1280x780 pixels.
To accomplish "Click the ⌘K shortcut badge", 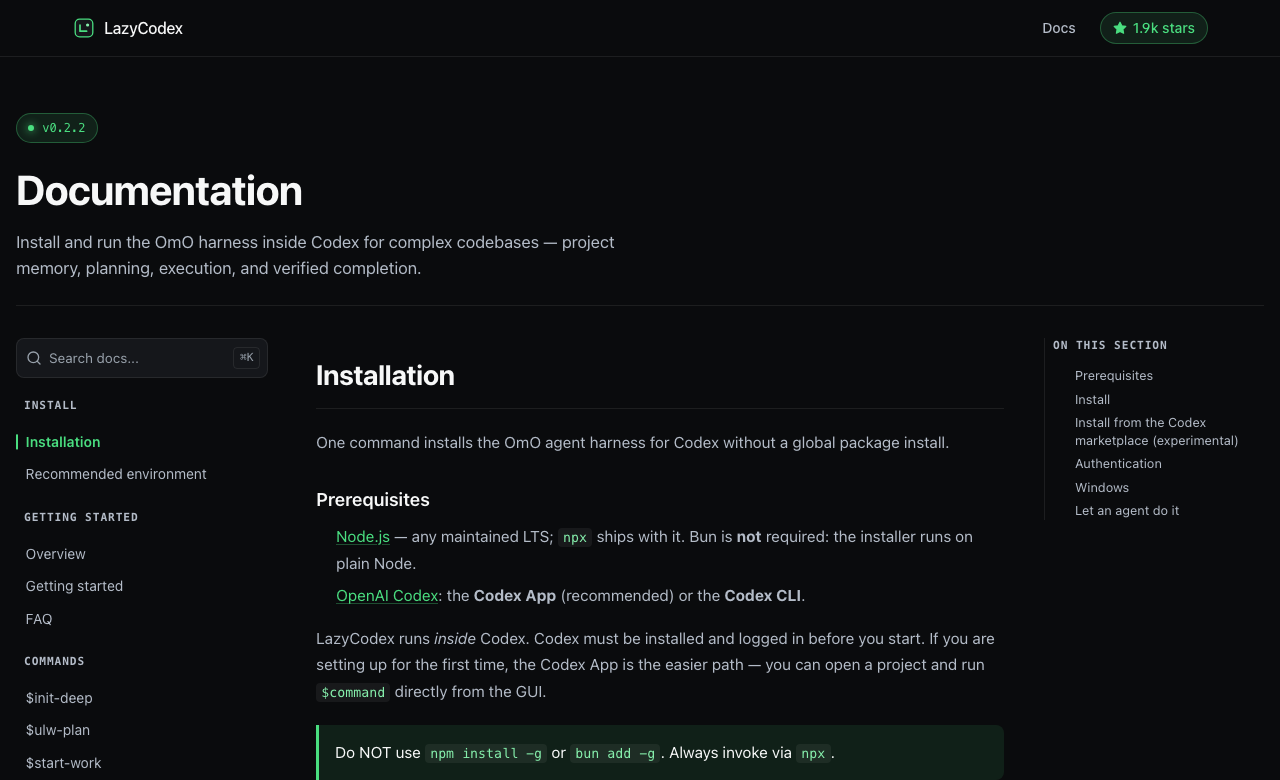I will pos(246,357).
